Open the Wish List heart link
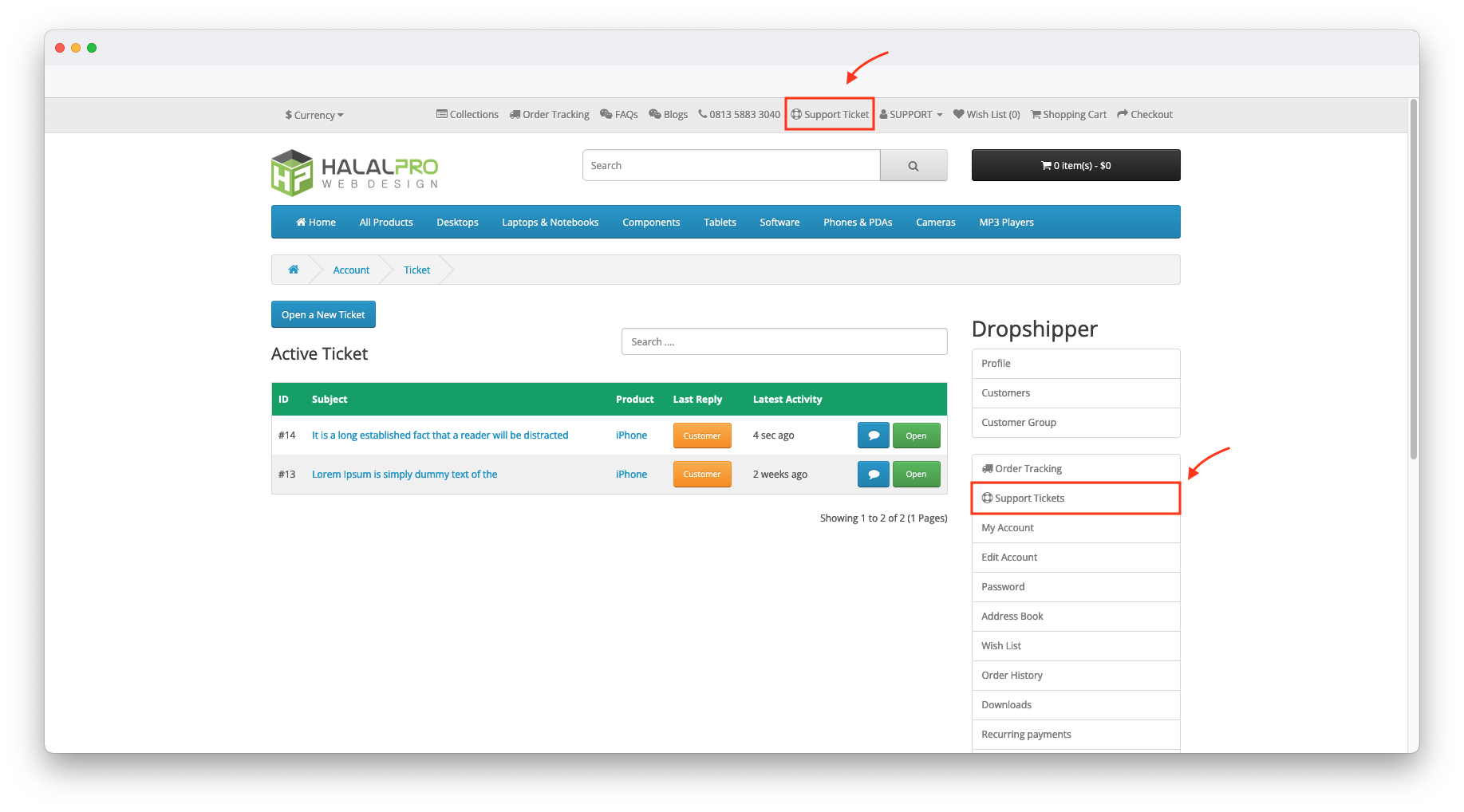1464x812 pixels. pyautogui.click(x=986, y=115)
